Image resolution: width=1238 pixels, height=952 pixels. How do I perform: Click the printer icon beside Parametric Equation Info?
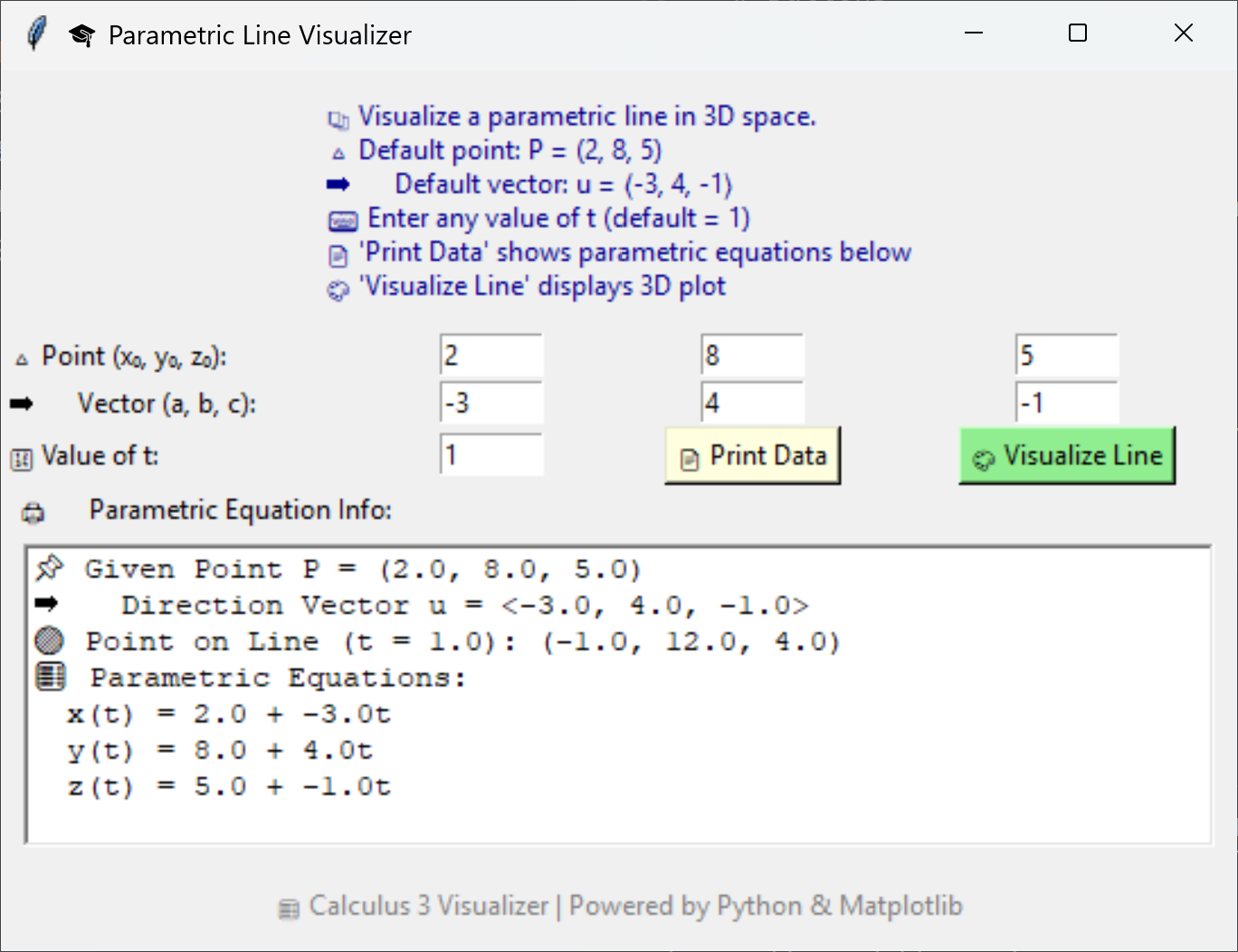click(33, 513)
